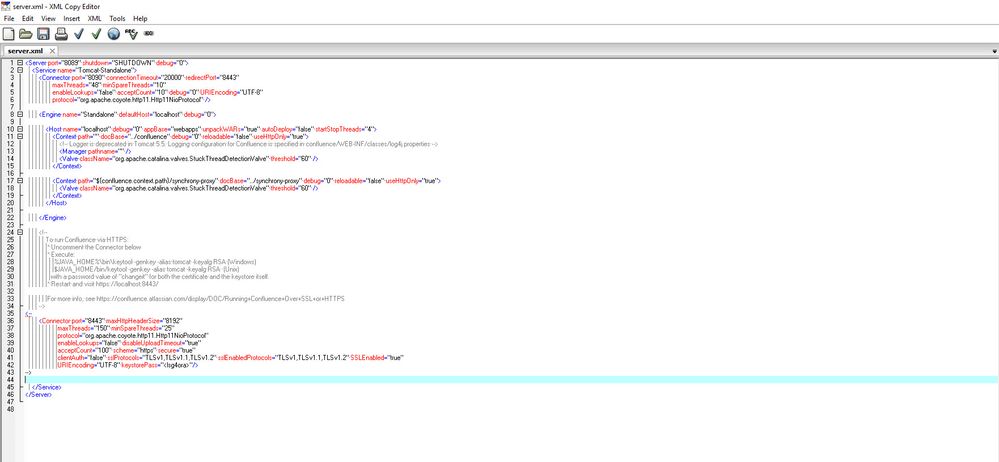
Task: Click the "Restart and visit https://localhost:8443/" line
Action: point(103,284)
